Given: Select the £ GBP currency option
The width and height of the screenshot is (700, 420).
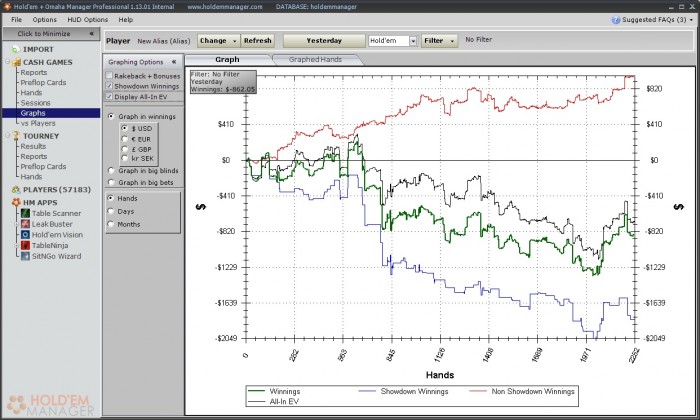Looking at the screenshot, I should [125, 149].
